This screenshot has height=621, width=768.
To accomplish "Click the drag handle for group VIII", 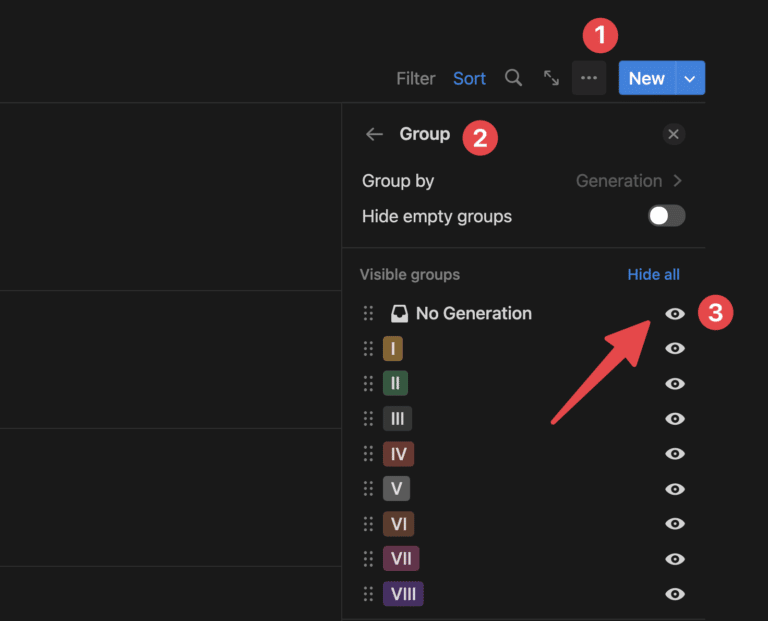I will pos(368,594).
